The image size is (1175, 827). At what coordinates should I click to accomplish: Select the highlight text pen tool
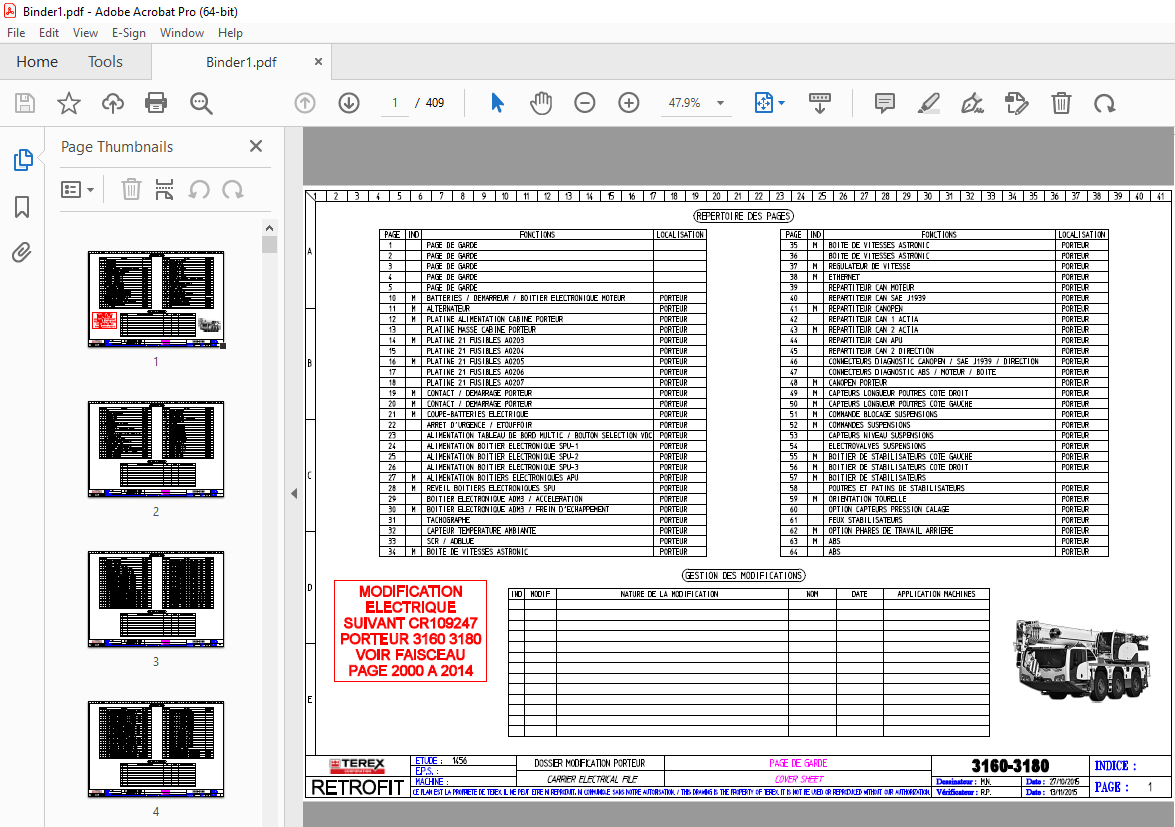[929, 103]
